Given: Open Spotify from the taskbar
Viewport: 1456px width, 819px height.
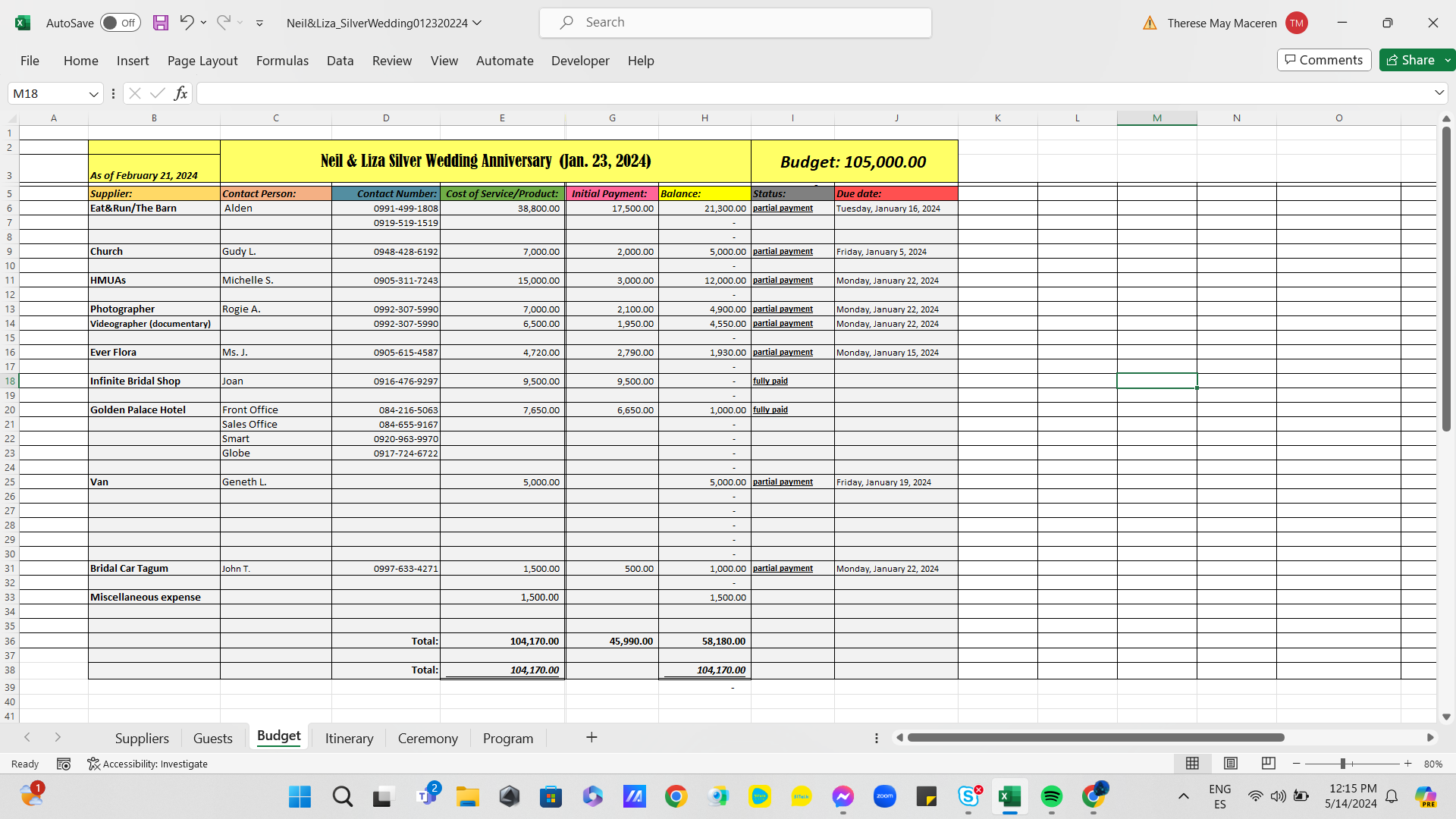Looking at the screenshot, I should (1051, 796).
